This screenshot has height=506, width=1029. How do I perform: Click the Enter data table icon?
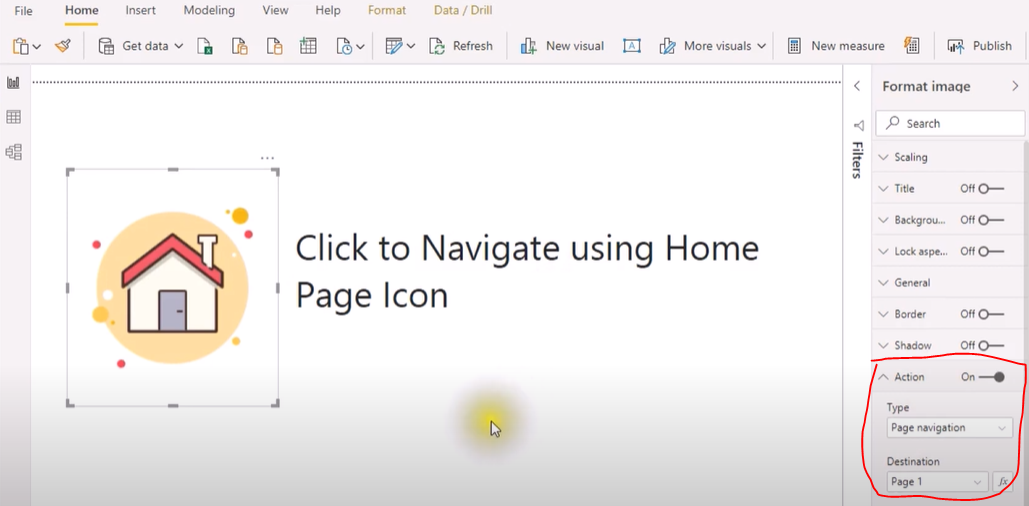pos(308,46)
